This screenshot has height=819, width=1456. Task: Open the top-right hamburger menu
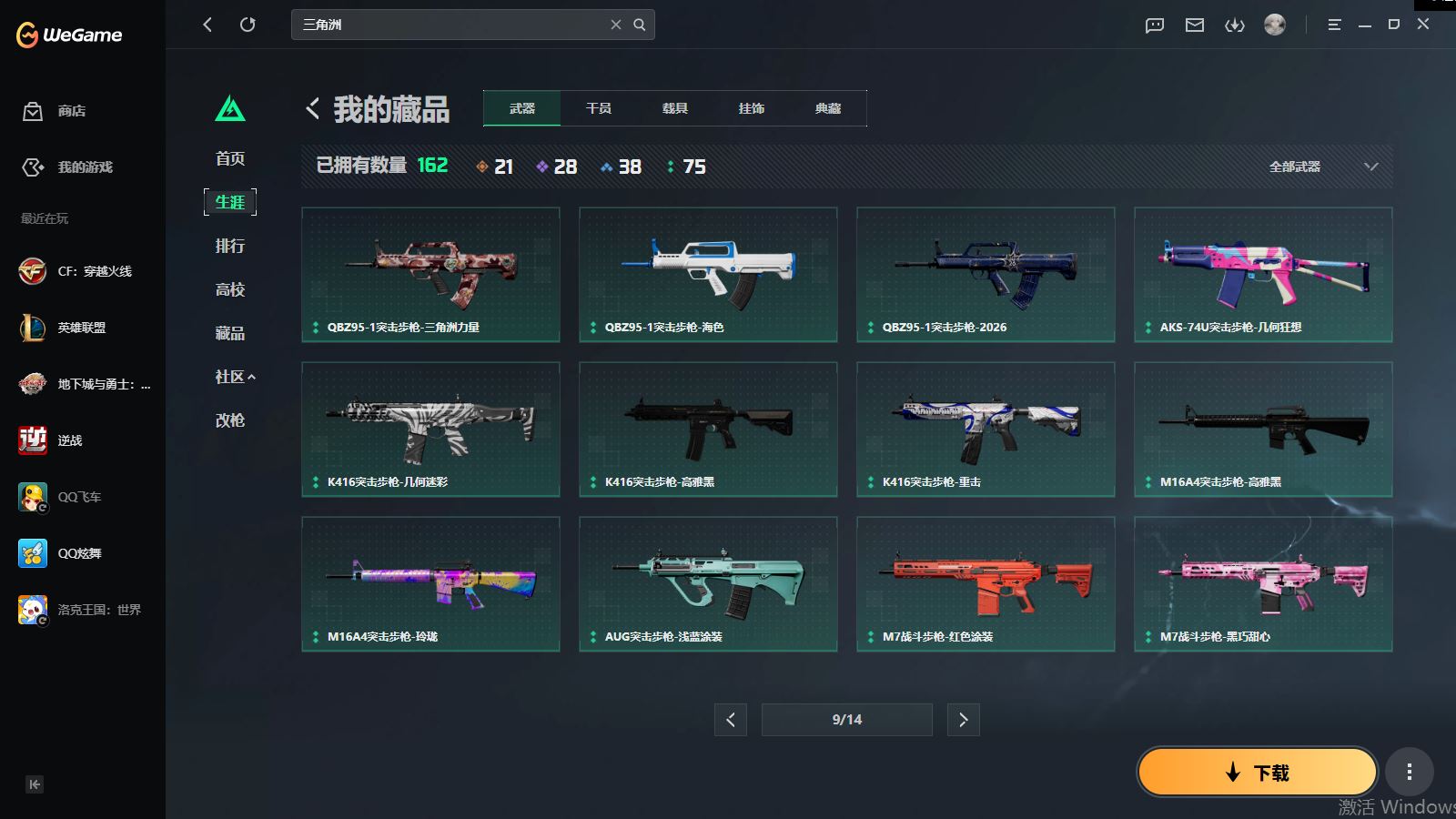(x=1335, y=25)
